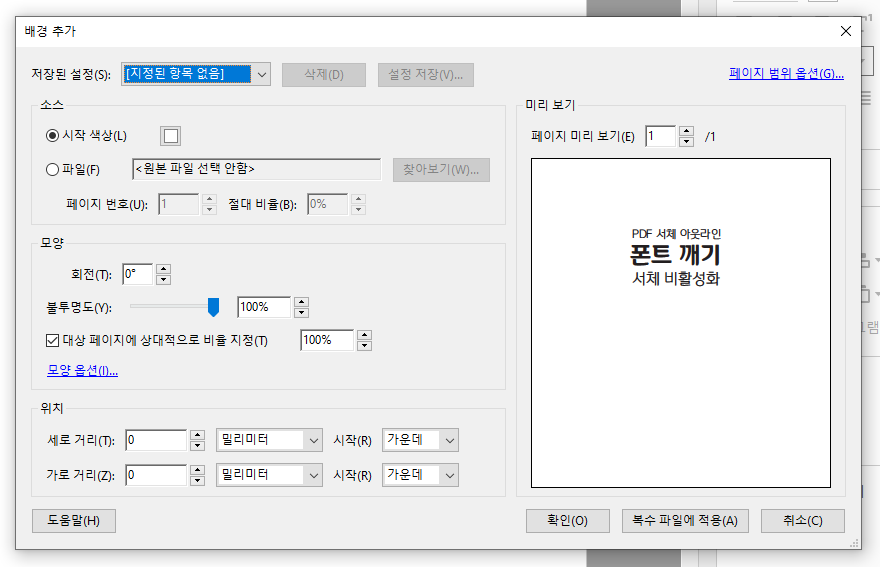Open the 시작 색상 color swatch
This screenshot has height=567, width=880.
coord(171,136)
